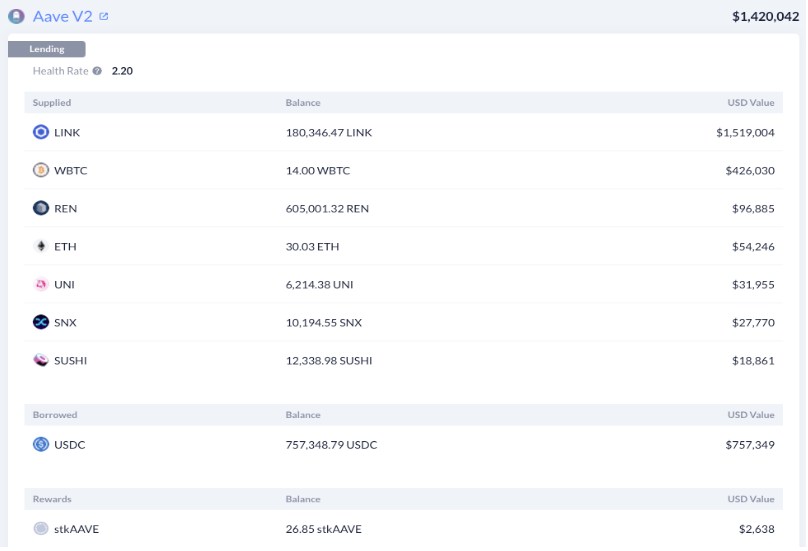Click the Health Rate help question icon
Screen dimensions: 808x551
click(x=97, y=71)
